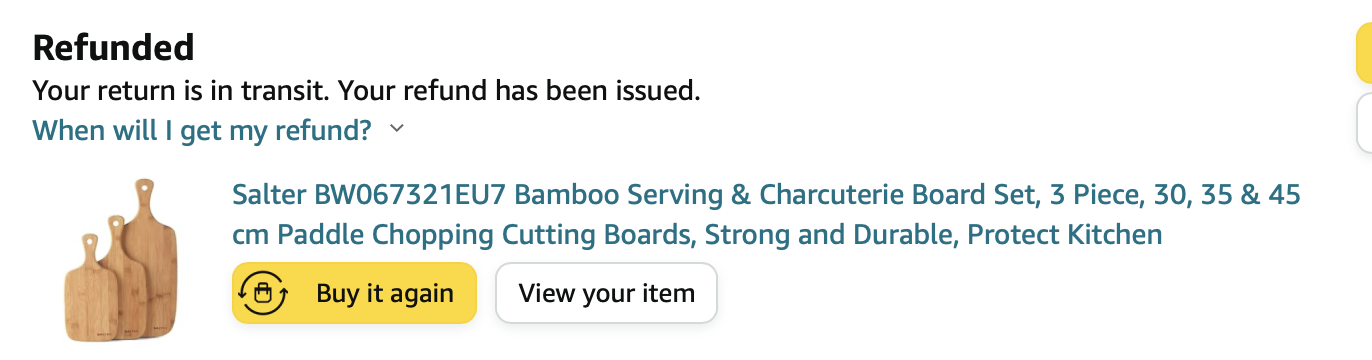The width and height of the screenshot is (1372, 360).
Task: Select the Refunded status heading
Action: tap(113, 47)
